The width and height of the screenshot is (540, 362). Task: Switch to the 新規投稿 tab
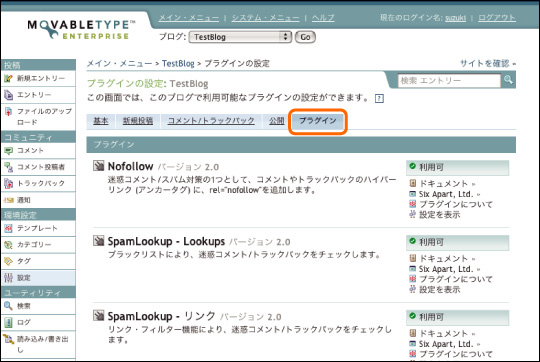pyautogui.click(x=138, y=121)
